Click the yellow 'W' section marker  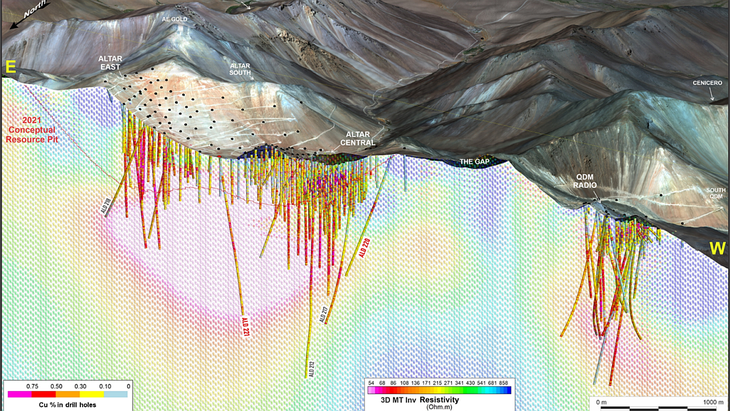tap(717, 249)
